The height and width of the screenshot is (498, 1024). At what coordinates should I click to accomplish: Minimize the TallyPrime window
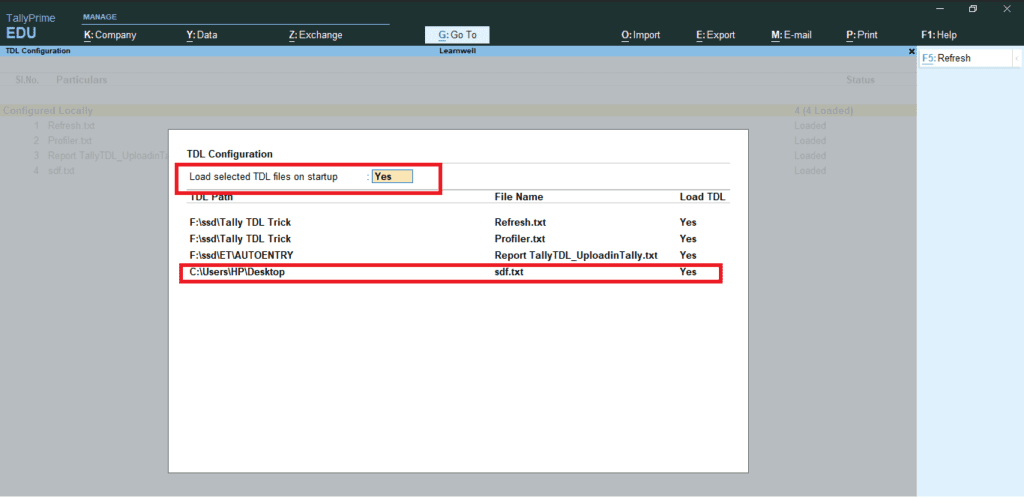tap(939, 8)
